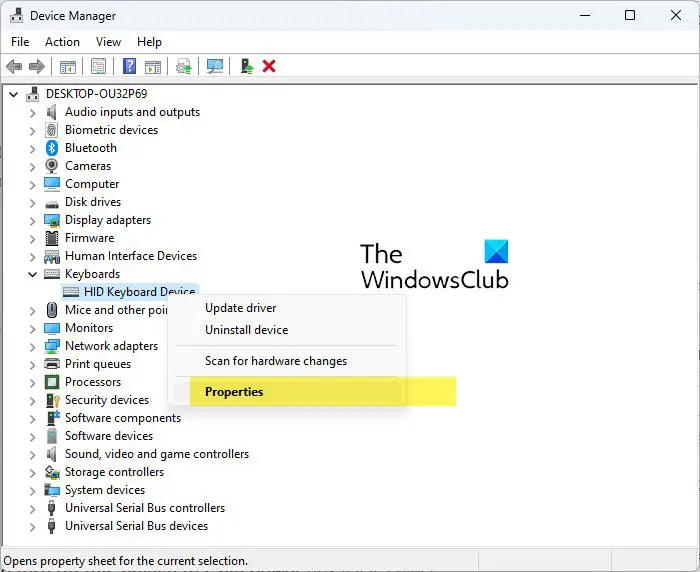Expand the Display adapters node
Screen dimensions: 700x572
click(32, 221)
